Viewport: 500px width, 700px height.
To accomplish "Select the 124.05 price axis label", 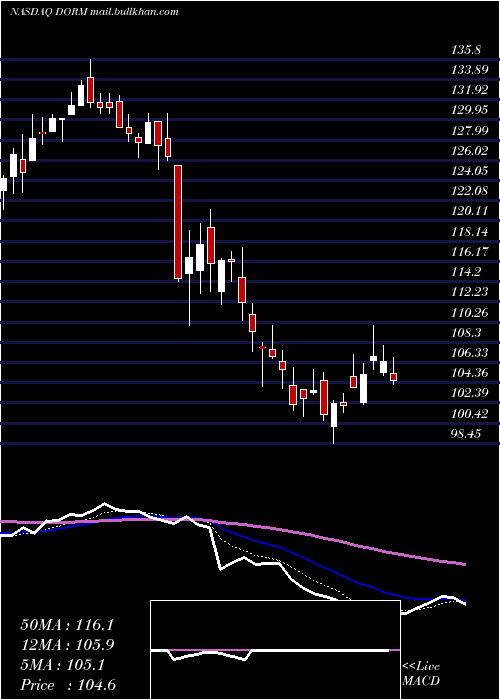I will point(470,171).
